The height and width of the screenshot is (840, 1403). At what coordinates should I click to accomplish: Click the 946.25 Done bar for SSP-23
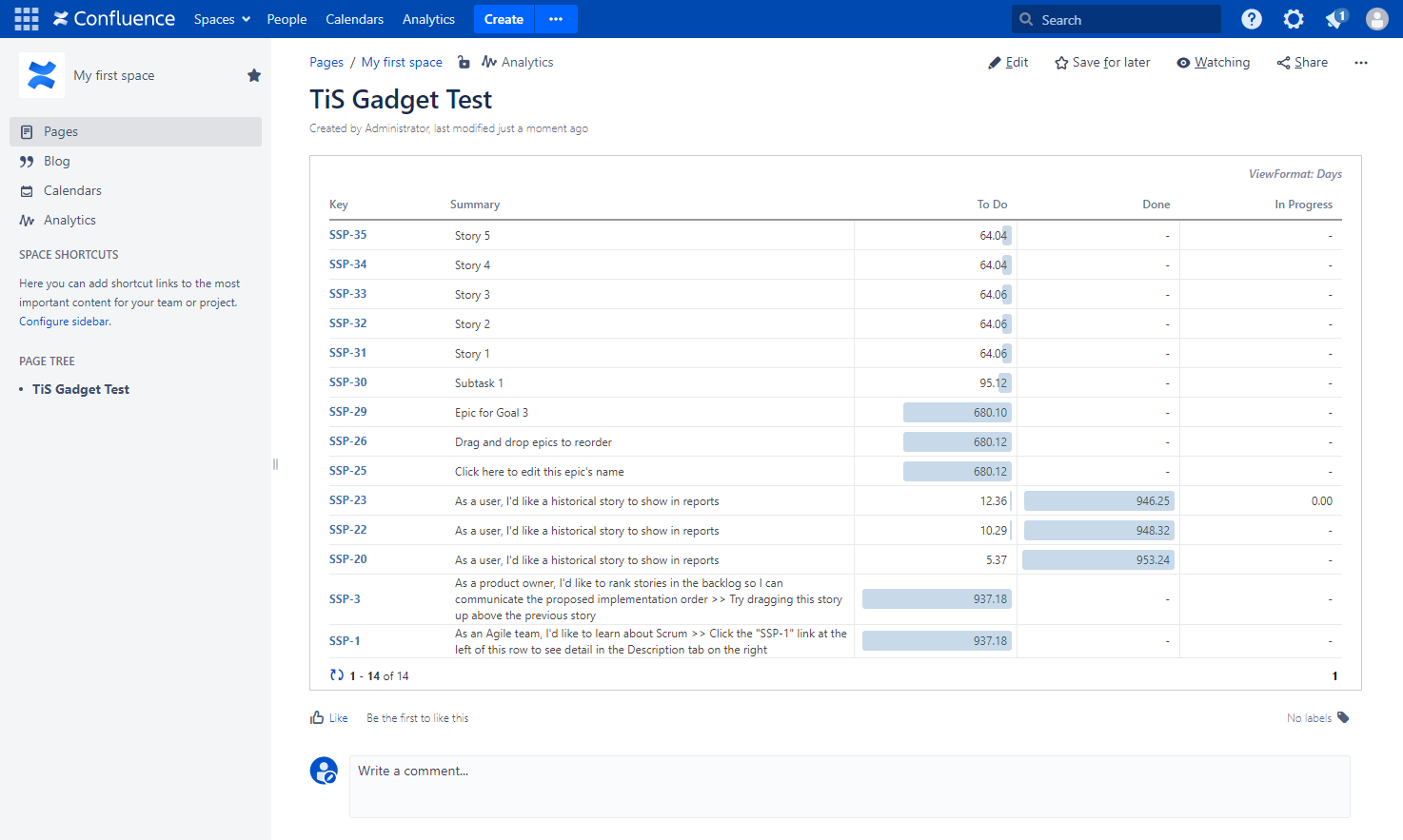coord(1098,501)
